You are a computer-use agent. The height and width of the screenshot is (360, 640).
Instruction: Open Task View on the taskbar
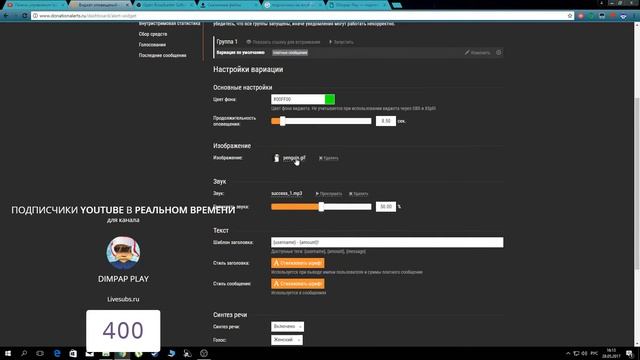(x=40, y=353)
